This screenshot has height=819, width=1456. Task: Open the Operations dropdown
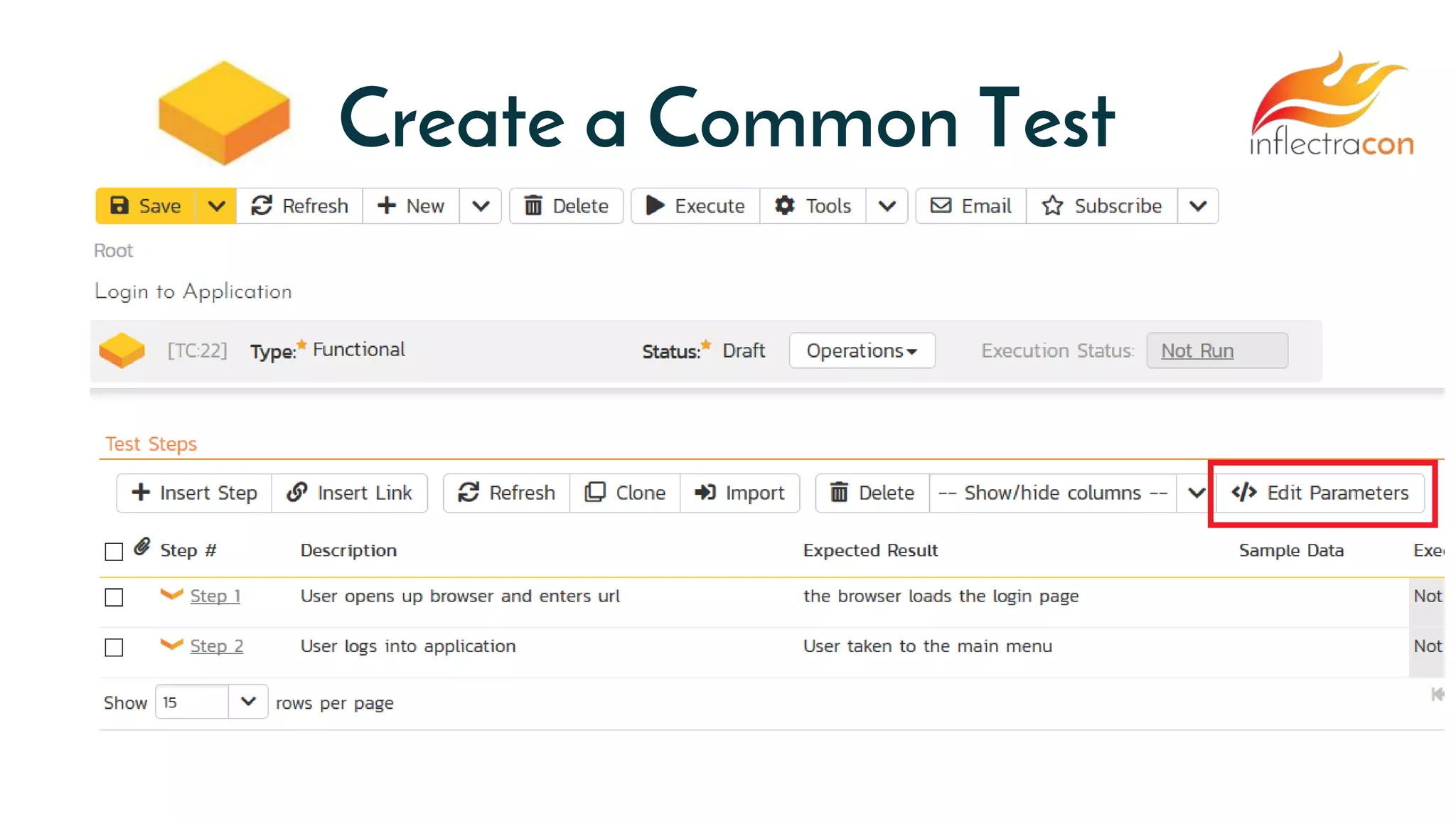(x=862, y=350)
